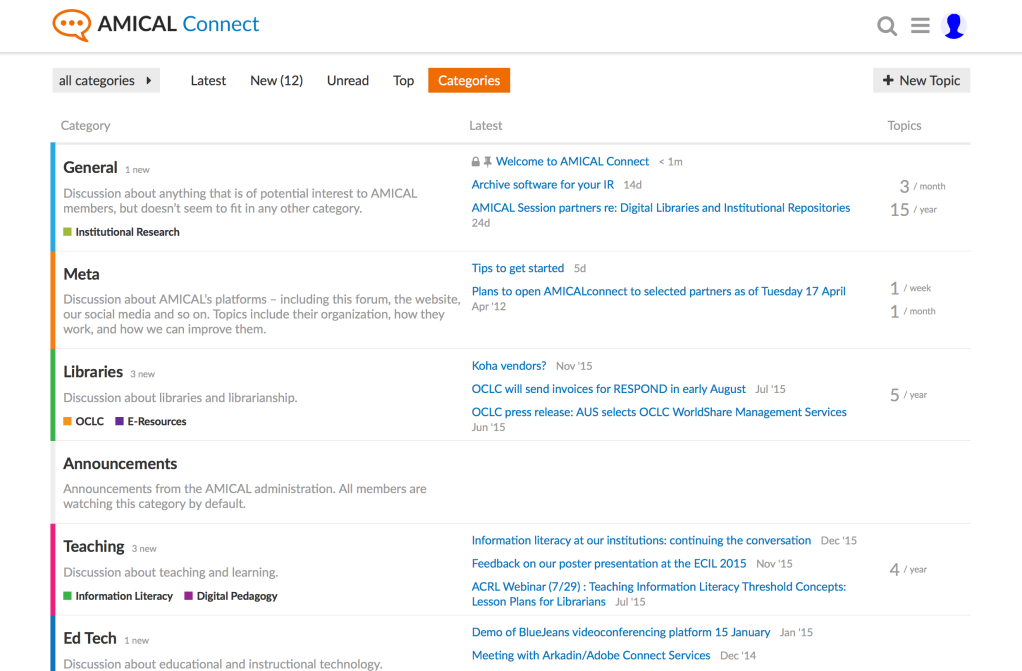1022x671 pixels.
Task: Click the AMICAL Connect speech bubble logo
Action: pyautogui.click(x=71, y=25)
